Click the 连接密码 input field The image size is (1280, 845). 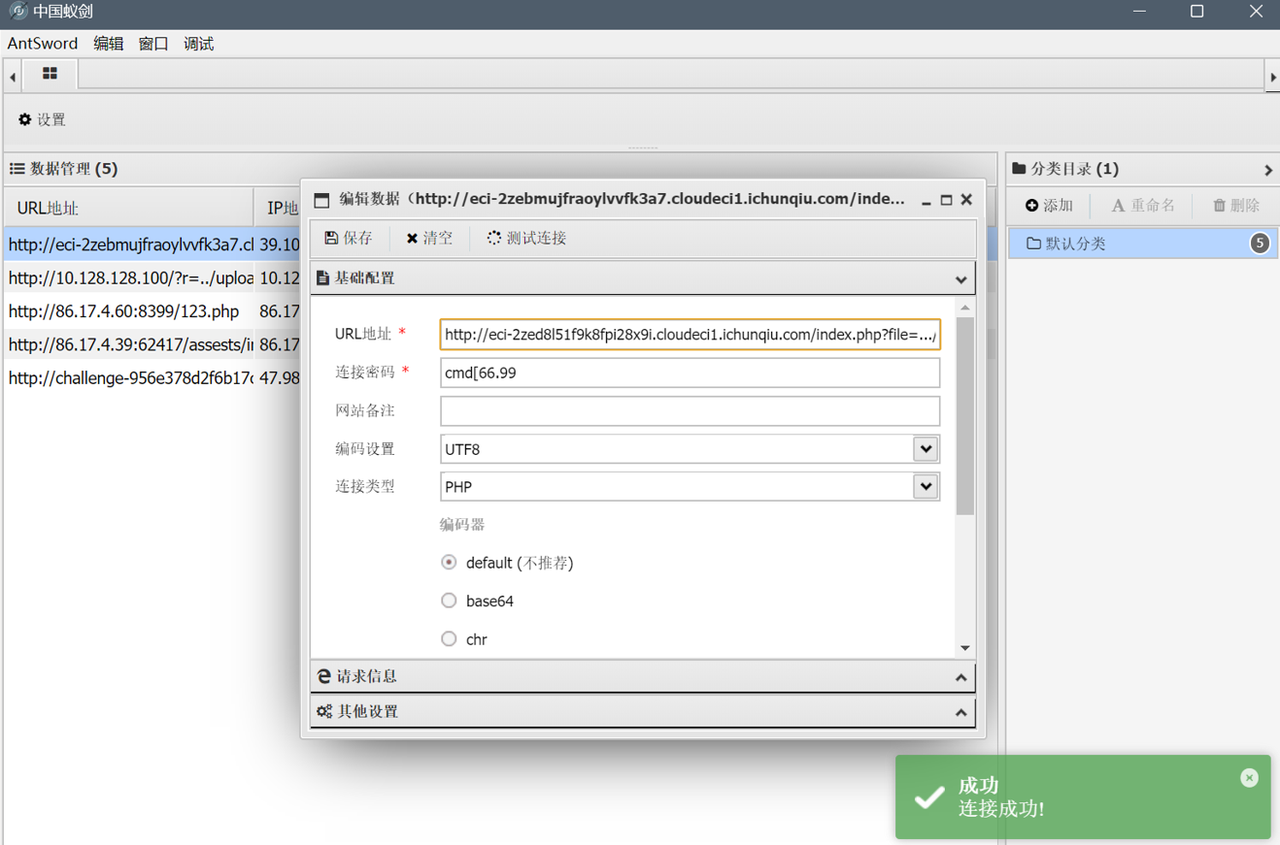[690, 373]
